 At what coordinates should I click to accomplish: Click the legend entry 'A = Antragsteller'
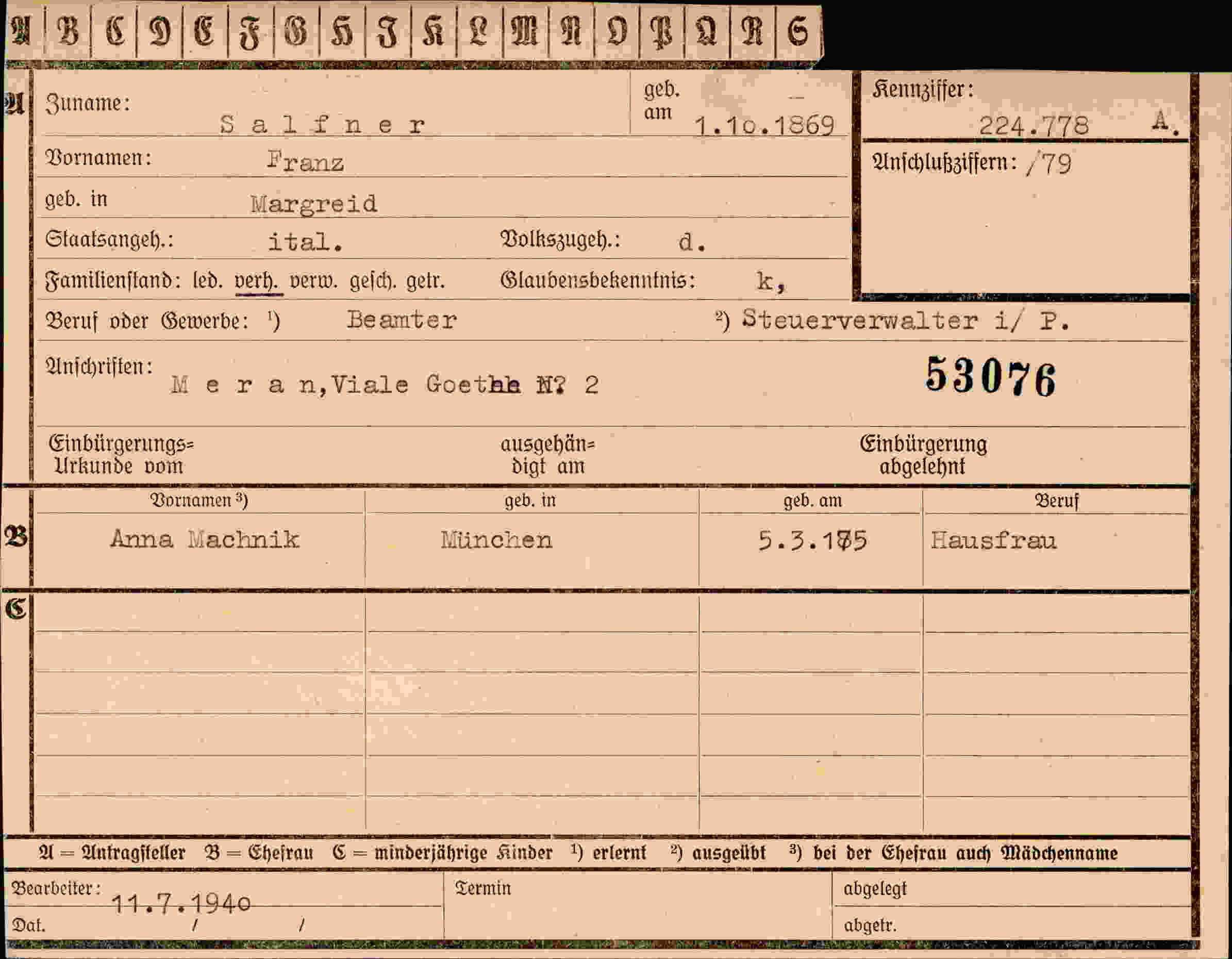click(112, 852)
